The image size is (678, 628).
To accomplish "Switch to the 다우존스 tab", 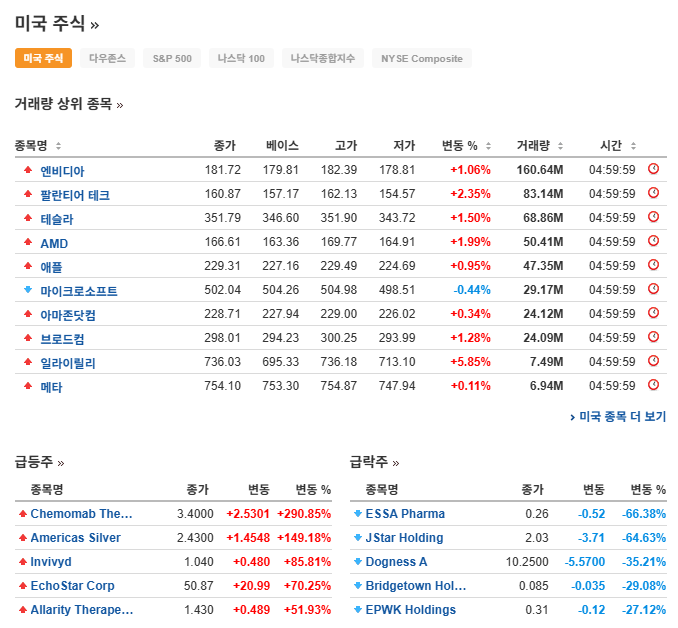I will point(108,58).
